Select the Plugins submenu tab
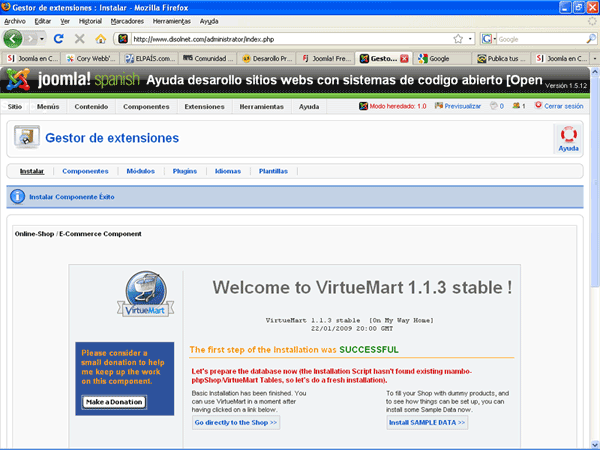Viewport: 600px width, 450px height. [184, 171]
